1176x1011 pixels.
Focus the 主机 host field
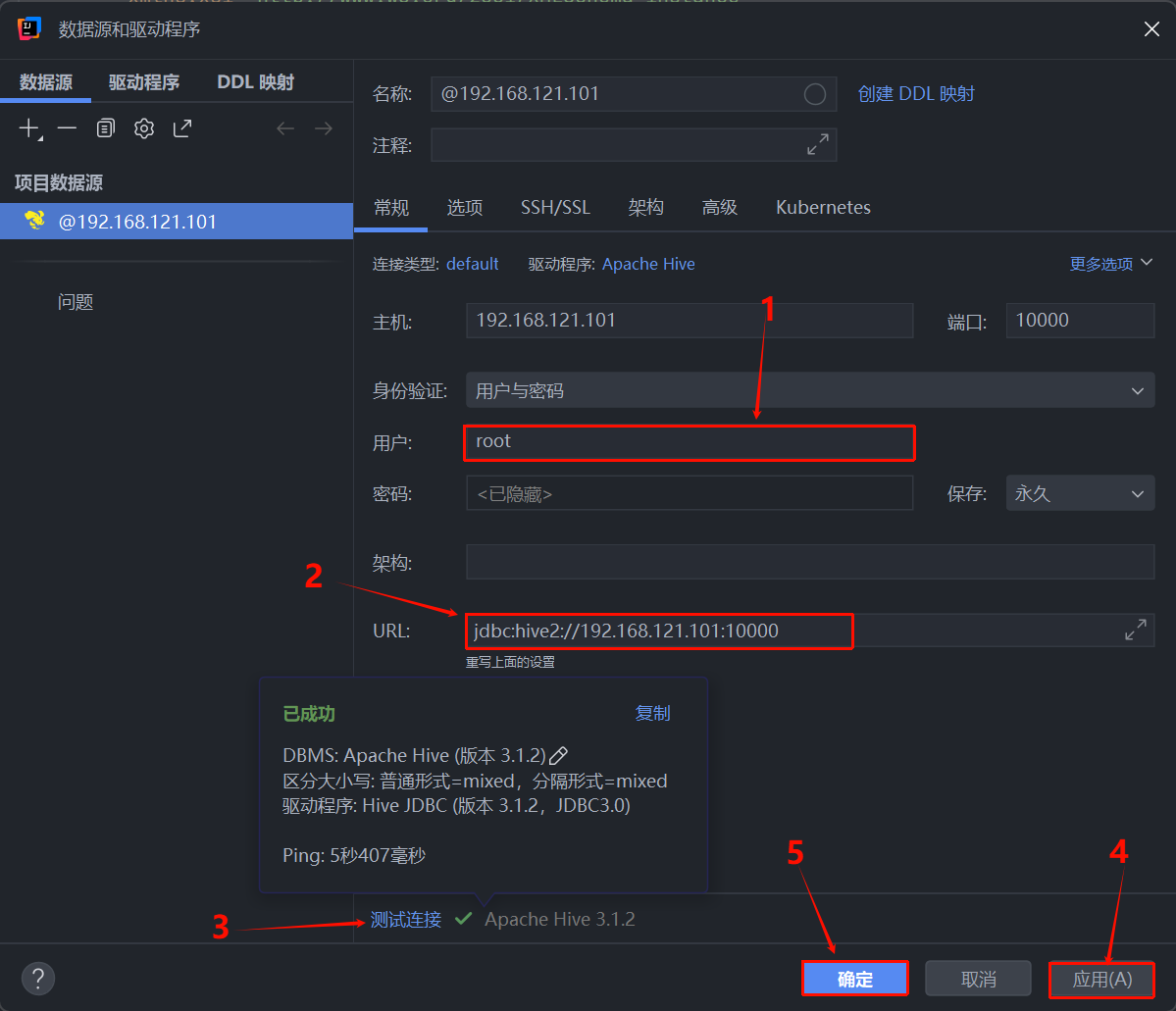click(x=690, y=321)
